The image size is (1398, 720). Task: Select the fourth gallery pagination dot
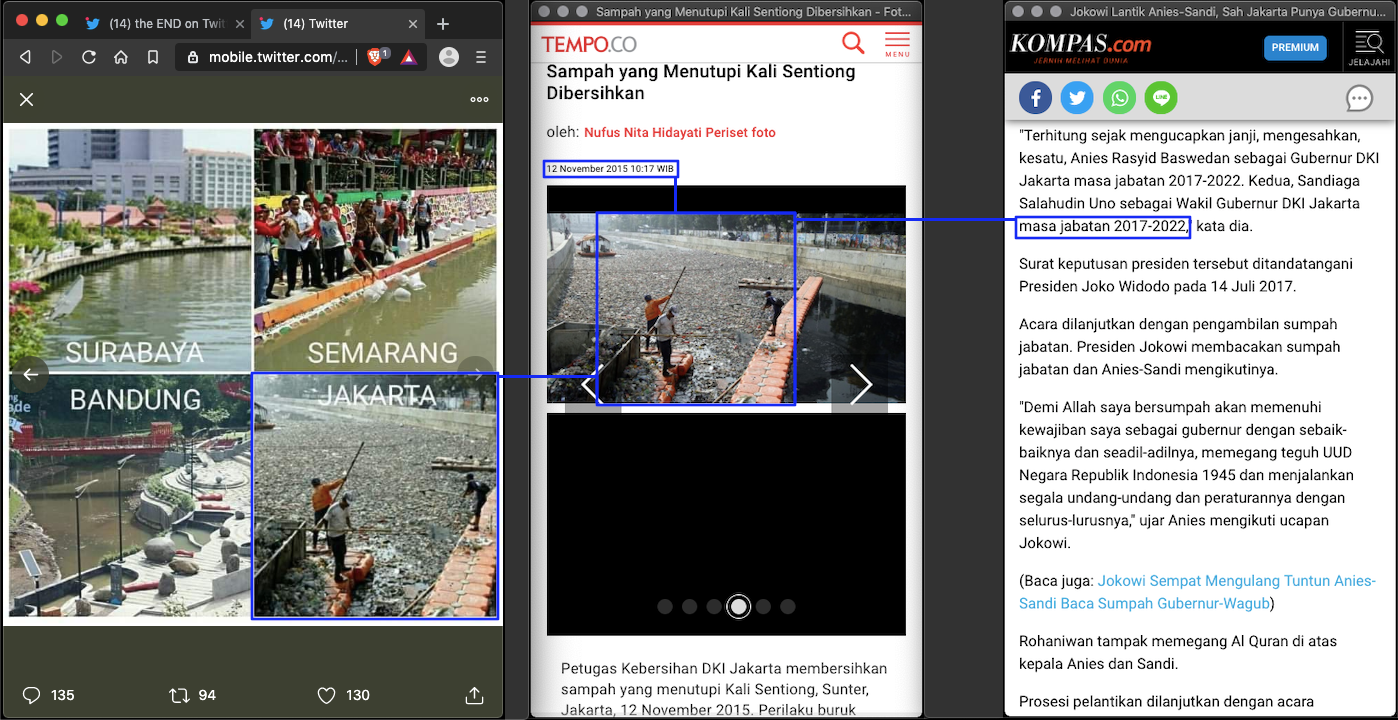click(738, 606)
